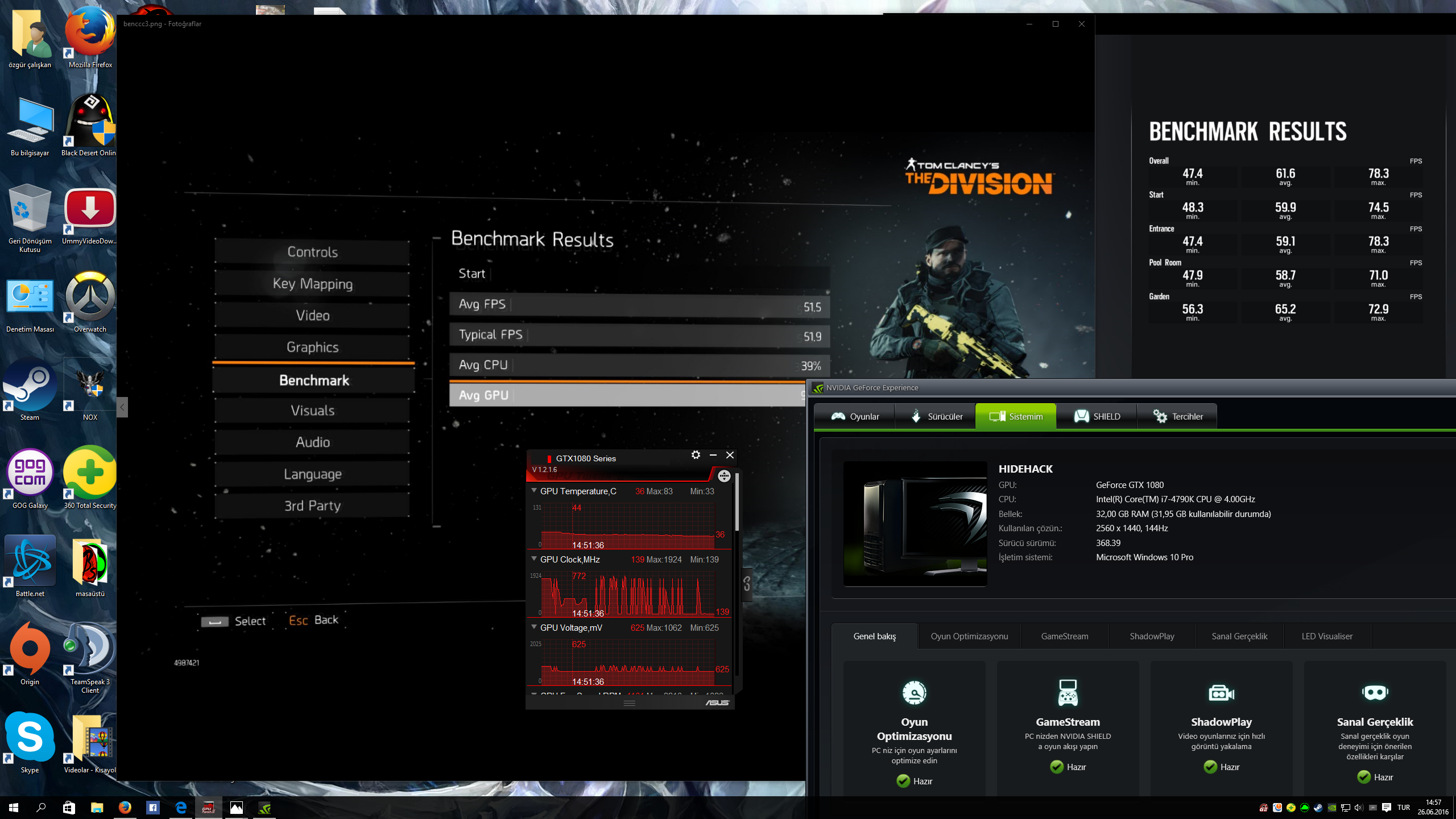This screenshot has height=819, width=1456.
Task: Click the taskbar clock 14:57
Action: coord(1433,807)
